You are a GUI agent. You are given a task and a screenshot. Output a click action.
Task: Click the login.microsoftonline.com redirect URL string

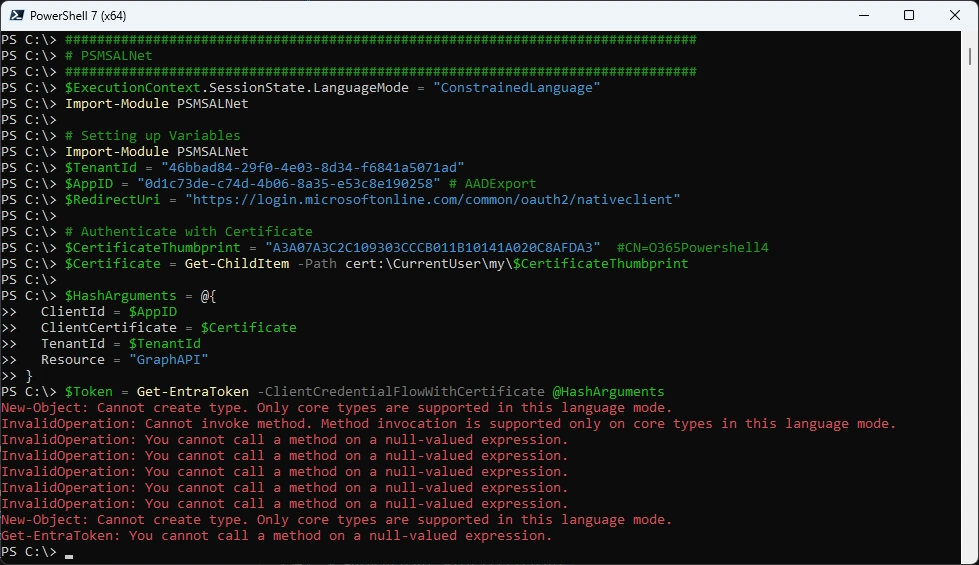(x=432, y=199)
